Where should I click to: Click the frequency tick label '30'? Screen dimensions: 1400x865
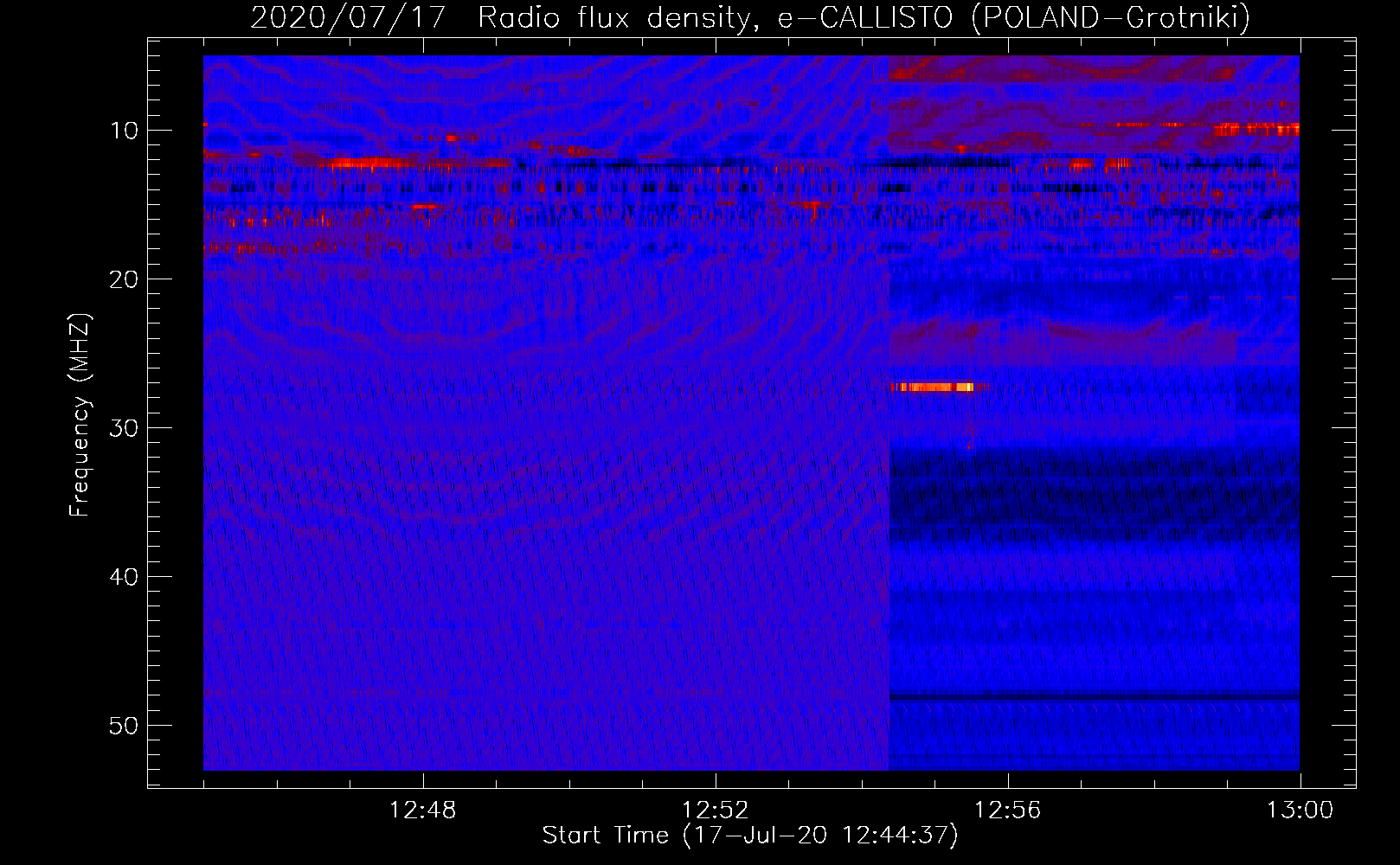point(125,428)
